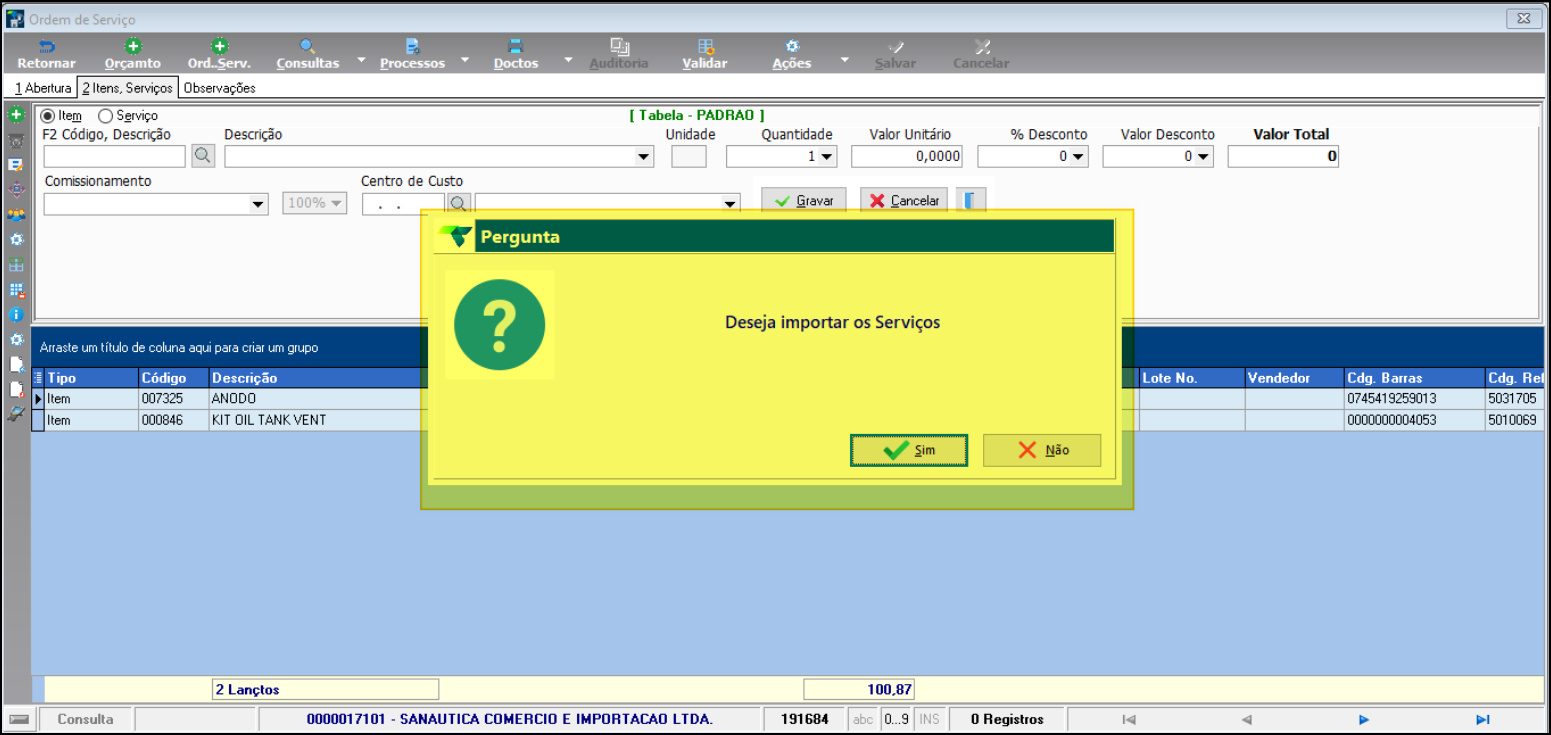
Task: Open the Observações tab
Action: (220, 88)
